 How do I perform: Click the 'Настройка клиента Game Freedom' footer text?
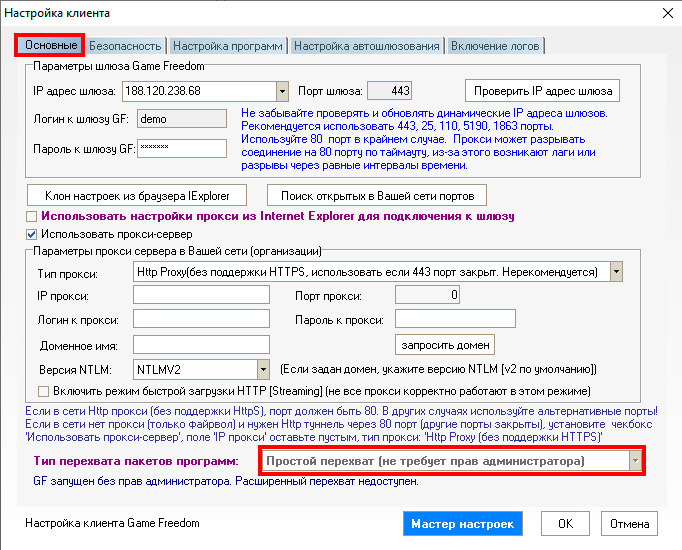(112, 523)
